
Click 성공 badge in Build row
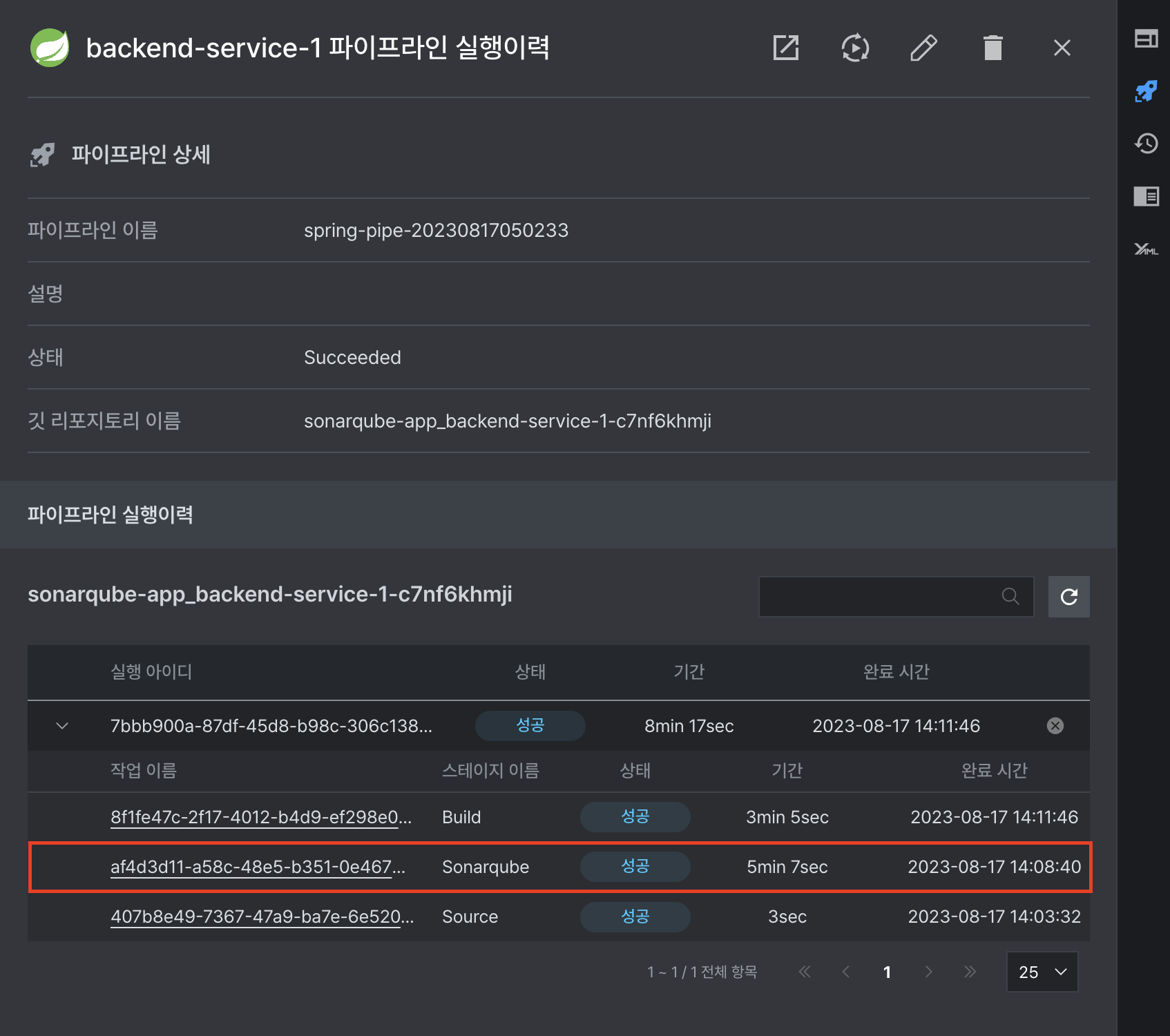[635, 816]
